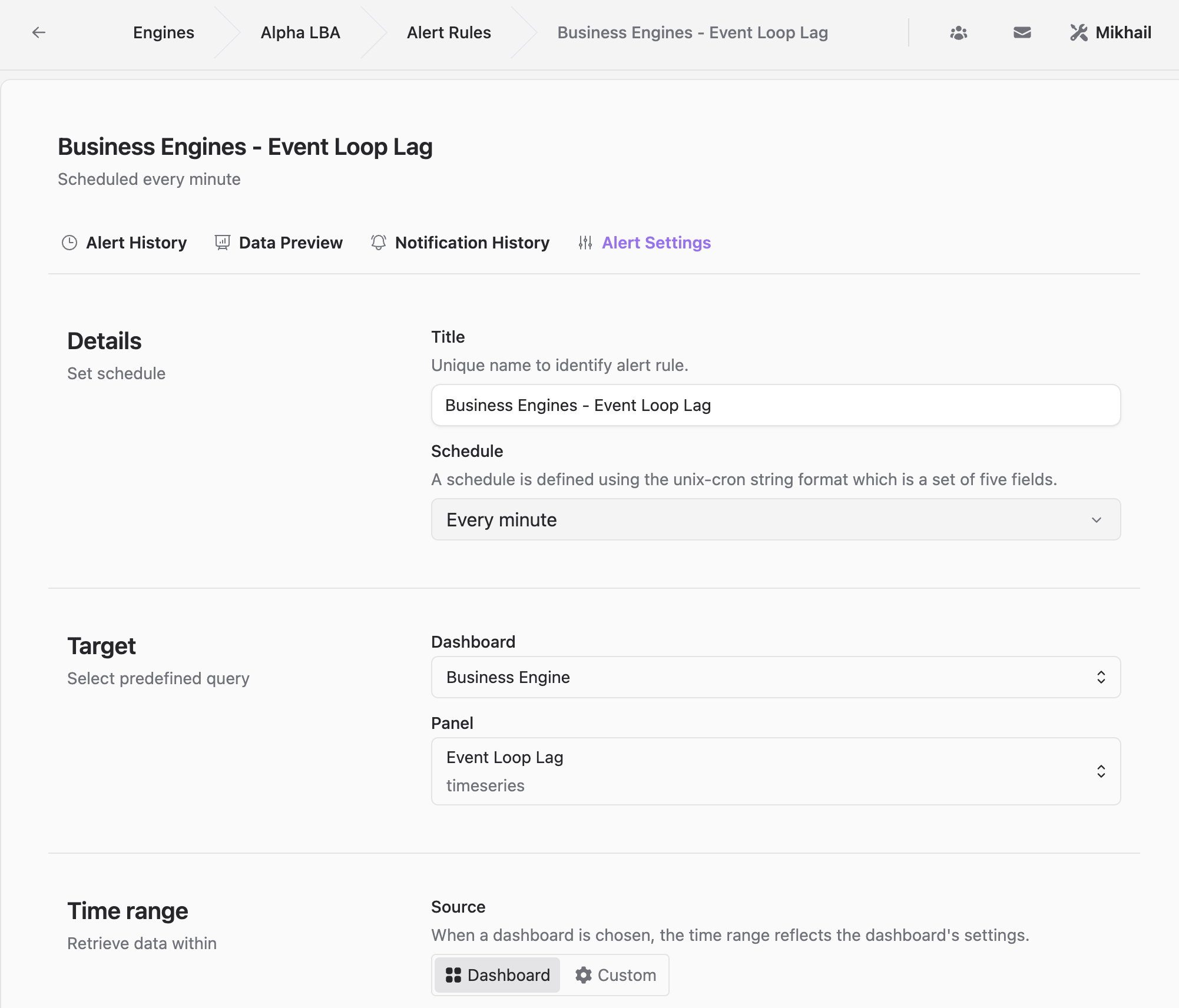Screen dimensions: 1179x1008
Task: Click the chevron on Schedule dropdown
Action: click(1097, 520)
